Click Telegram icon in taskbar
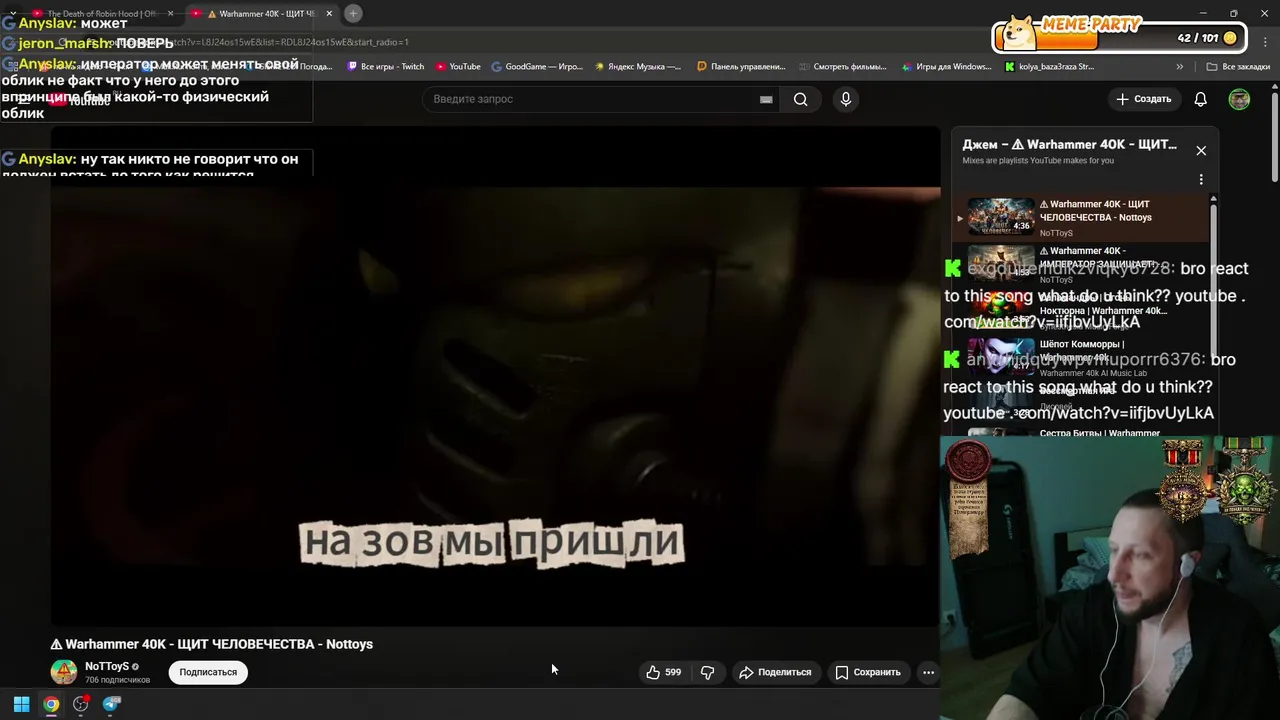The image size is (1280, 720). coord(112,704)
